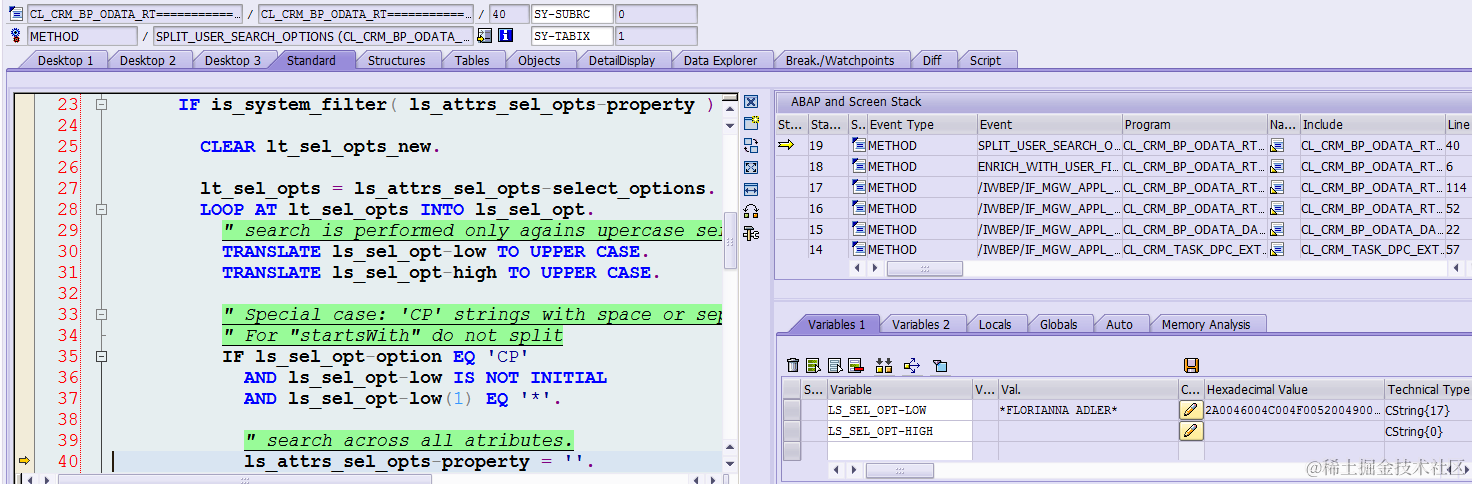Switch to the Variables 2 tab

click(921, 324)
